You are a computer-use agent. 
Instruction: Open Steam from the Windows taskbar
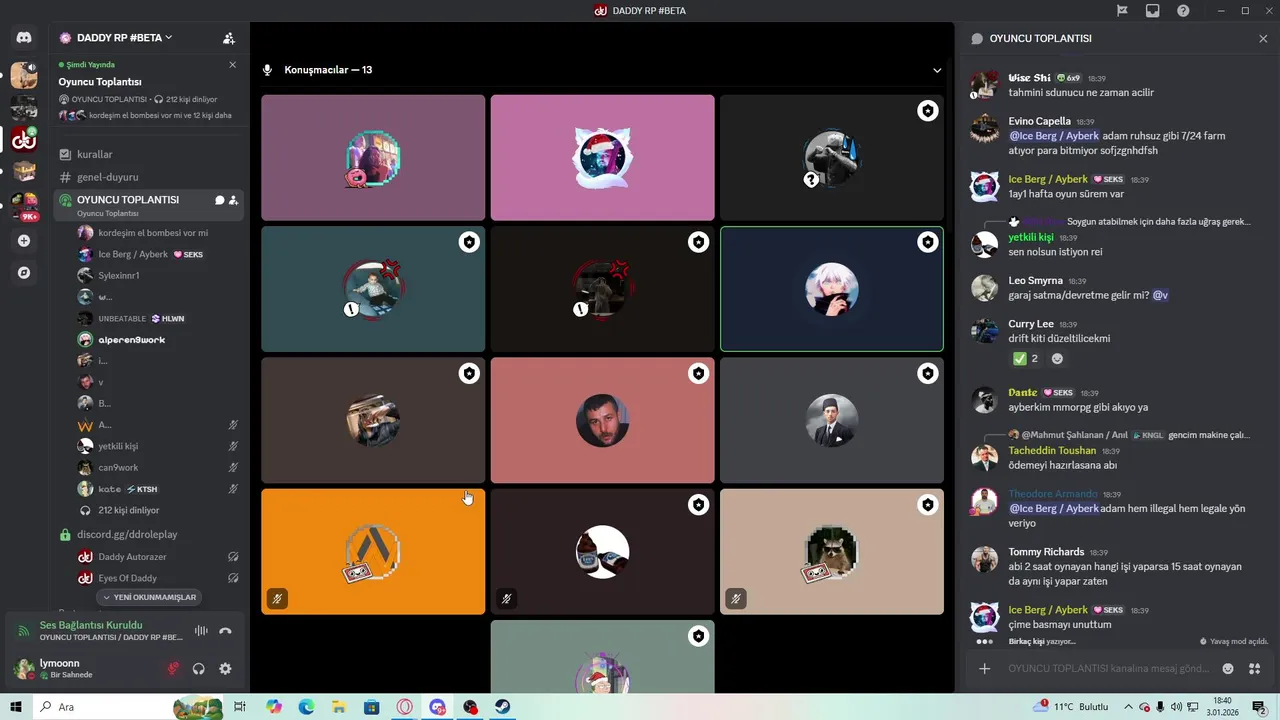coord(503,707)
